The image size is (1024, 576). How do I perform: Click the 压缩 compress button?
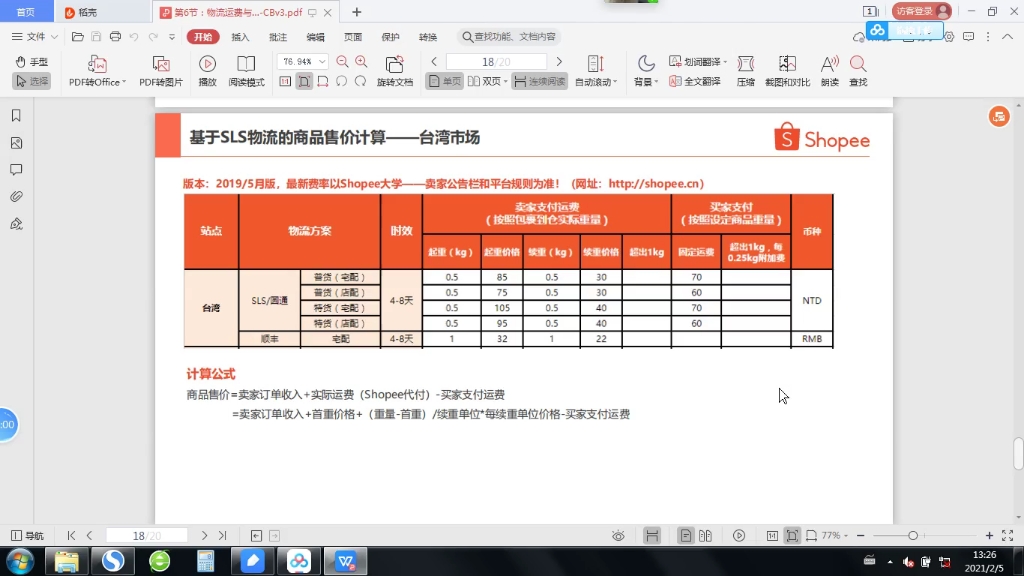[x=745, y=68]
